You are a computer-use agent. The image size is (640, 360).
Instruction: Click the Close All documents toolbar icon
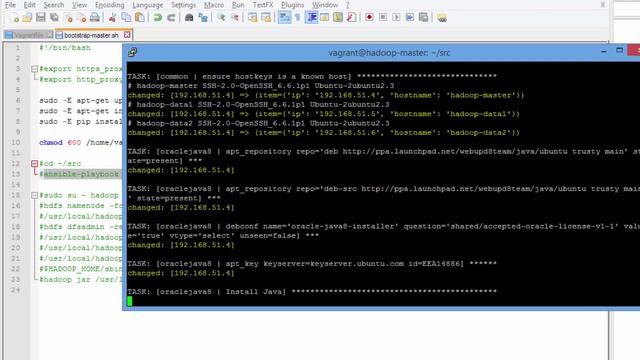click(81, 18)
